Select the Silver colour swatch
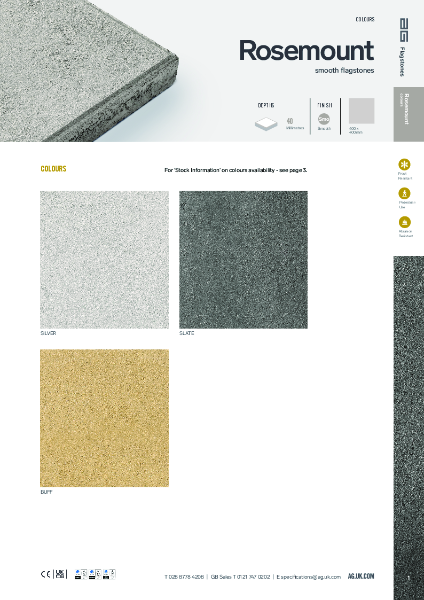The width and height of the screenshot is (424, 600). click(104, 259)
